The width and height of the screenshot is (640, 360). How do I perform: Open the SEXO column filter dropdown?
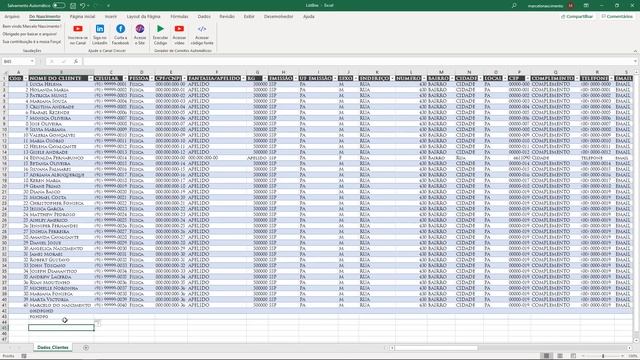(356, 78)
